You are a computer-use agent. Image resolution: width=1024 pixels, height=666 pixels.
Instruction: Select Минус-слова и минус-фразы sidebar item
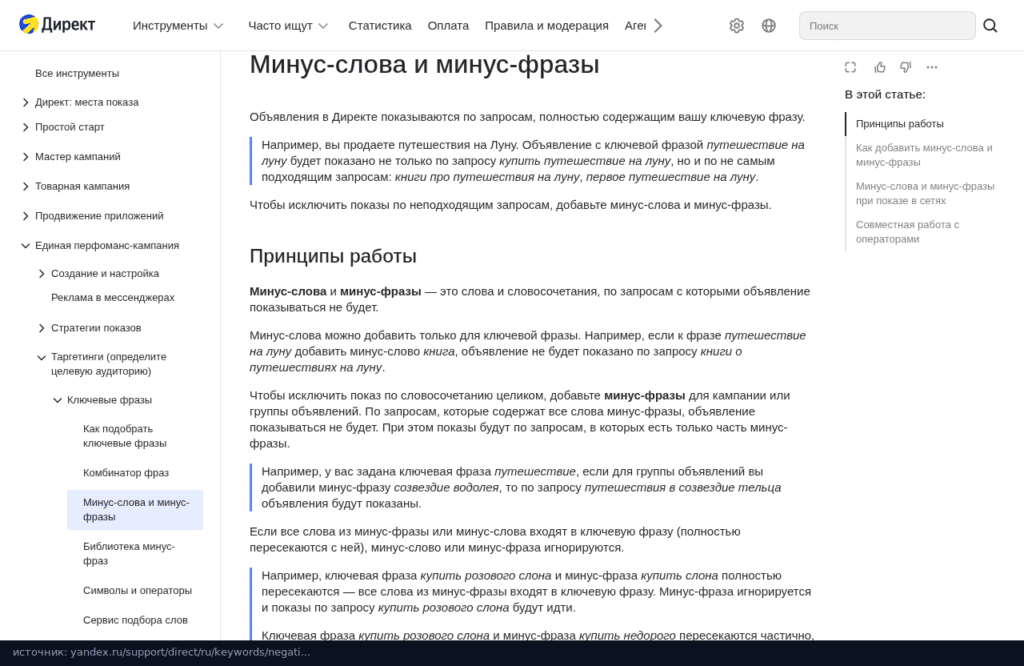(x=135, y=509)
